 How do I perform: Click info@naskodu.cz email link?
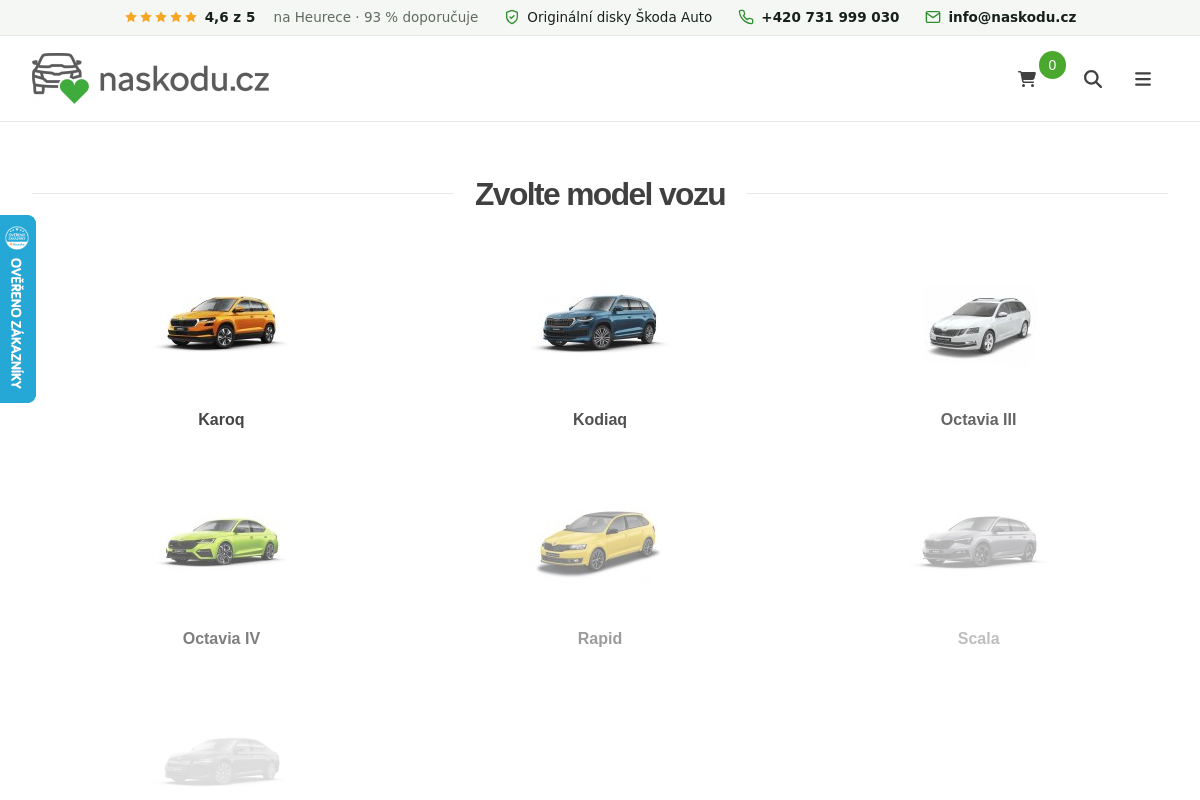pos(1012,17)
